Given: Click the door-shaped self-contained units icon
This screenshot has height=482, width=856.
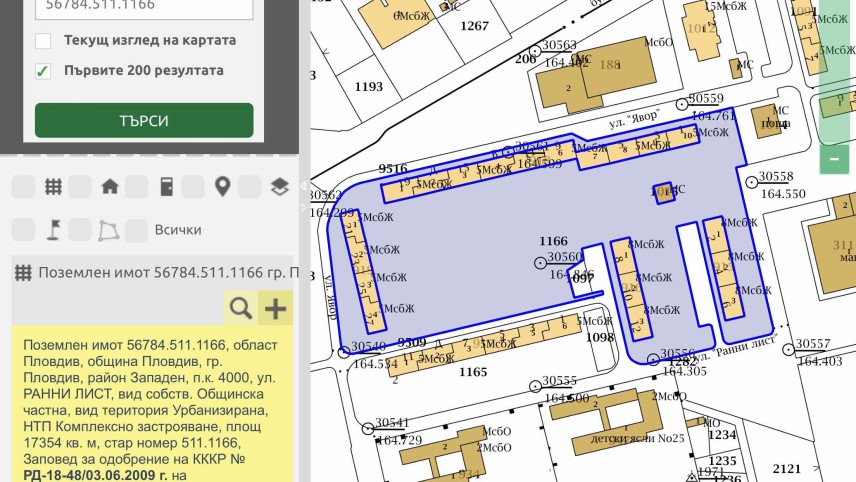Looking at the screenshot, I should point(167,187).
